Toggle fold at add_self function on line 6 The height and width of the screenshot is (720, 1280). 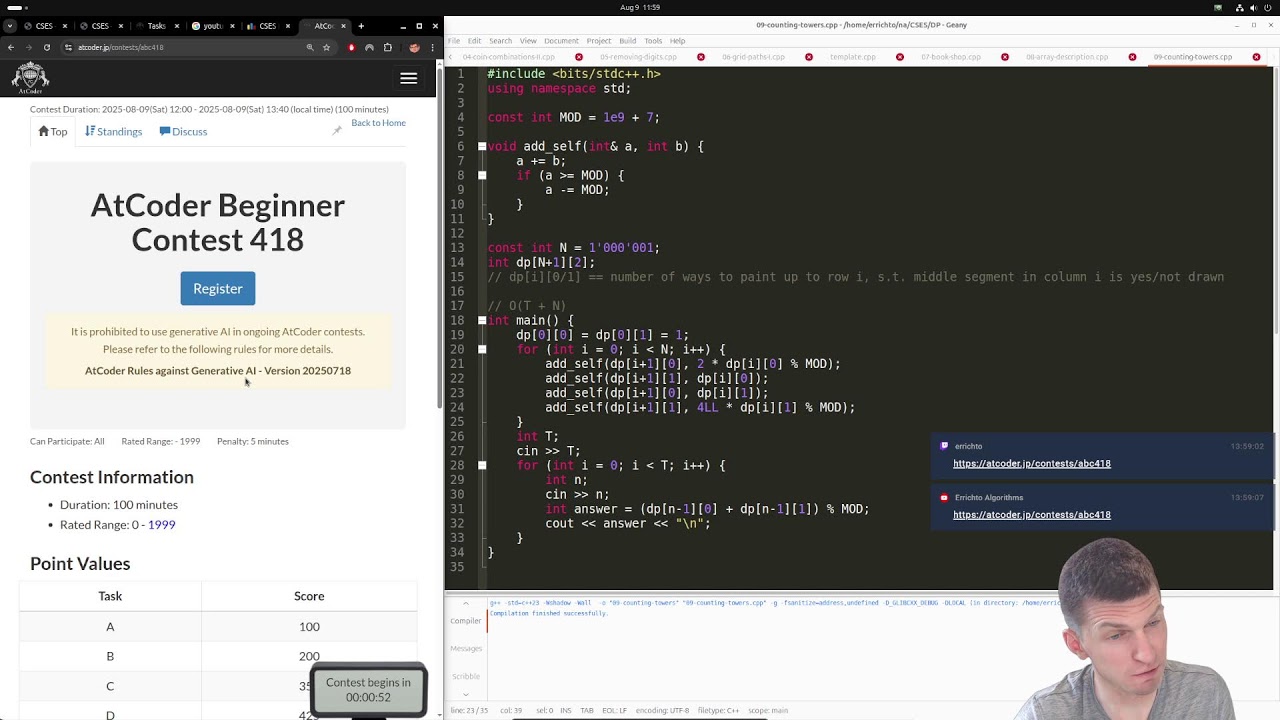pos(482,146)
